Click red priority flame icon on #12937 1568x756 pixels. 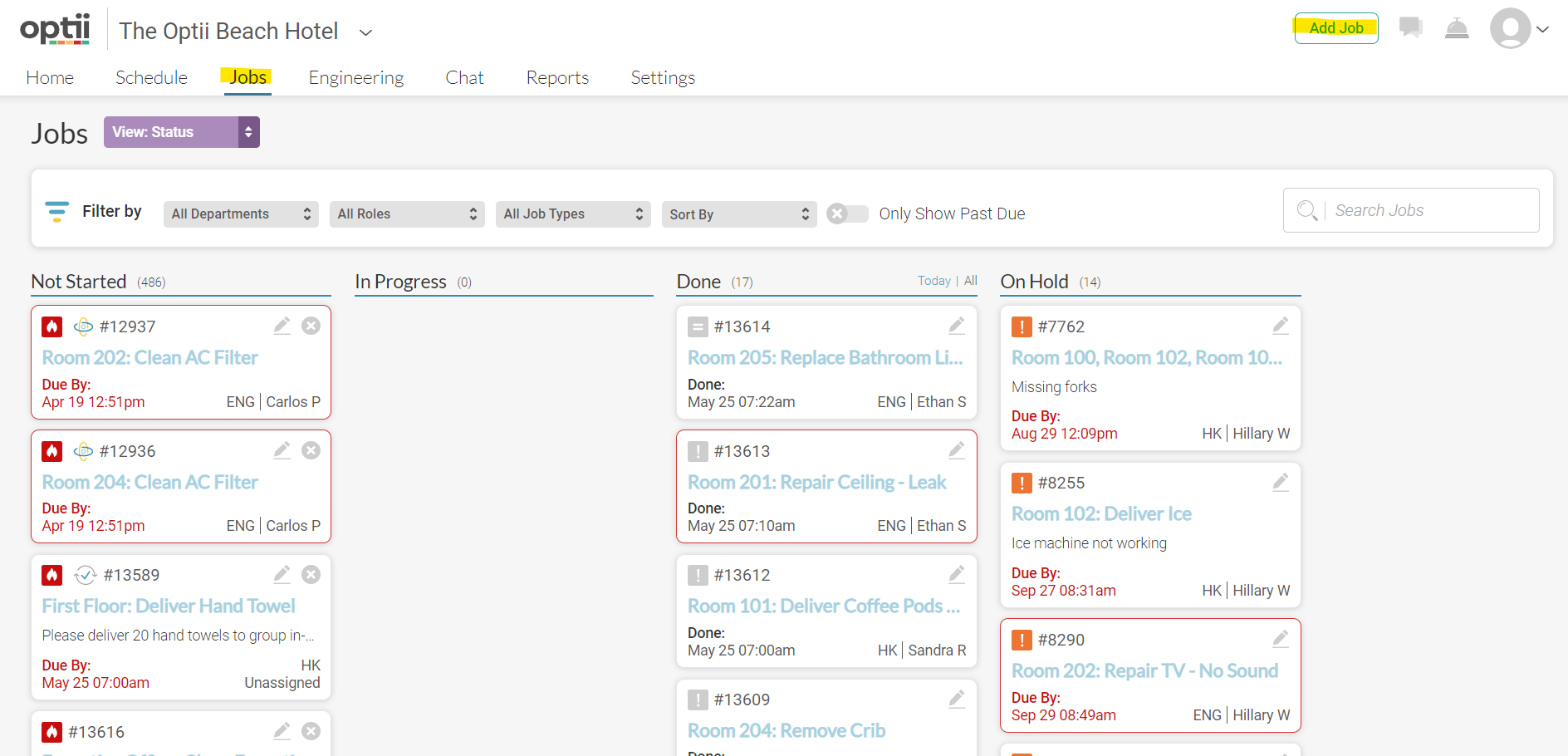tap(52, 326)
